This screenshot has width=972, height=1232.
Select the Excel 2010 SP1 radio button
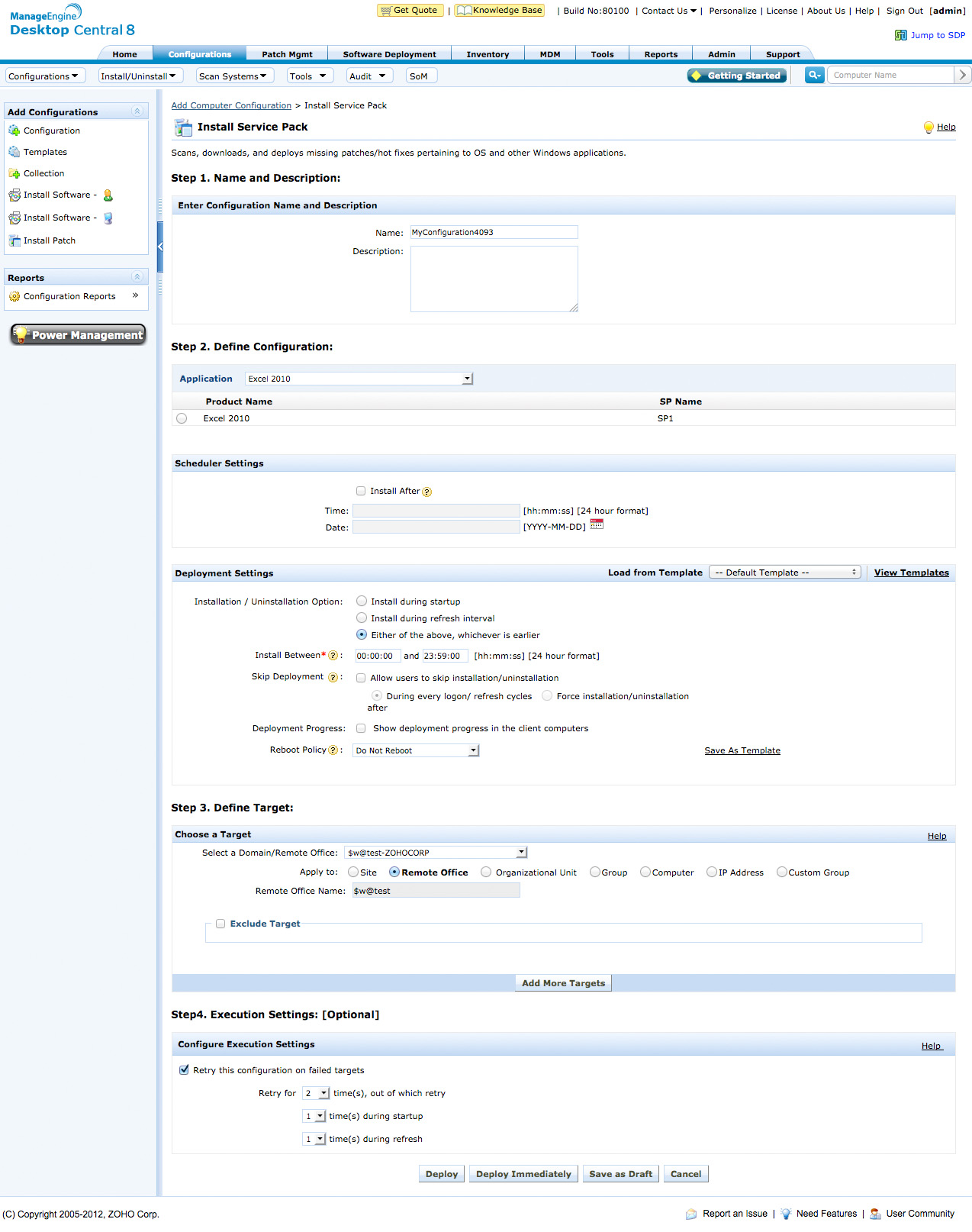coord(182,418)
